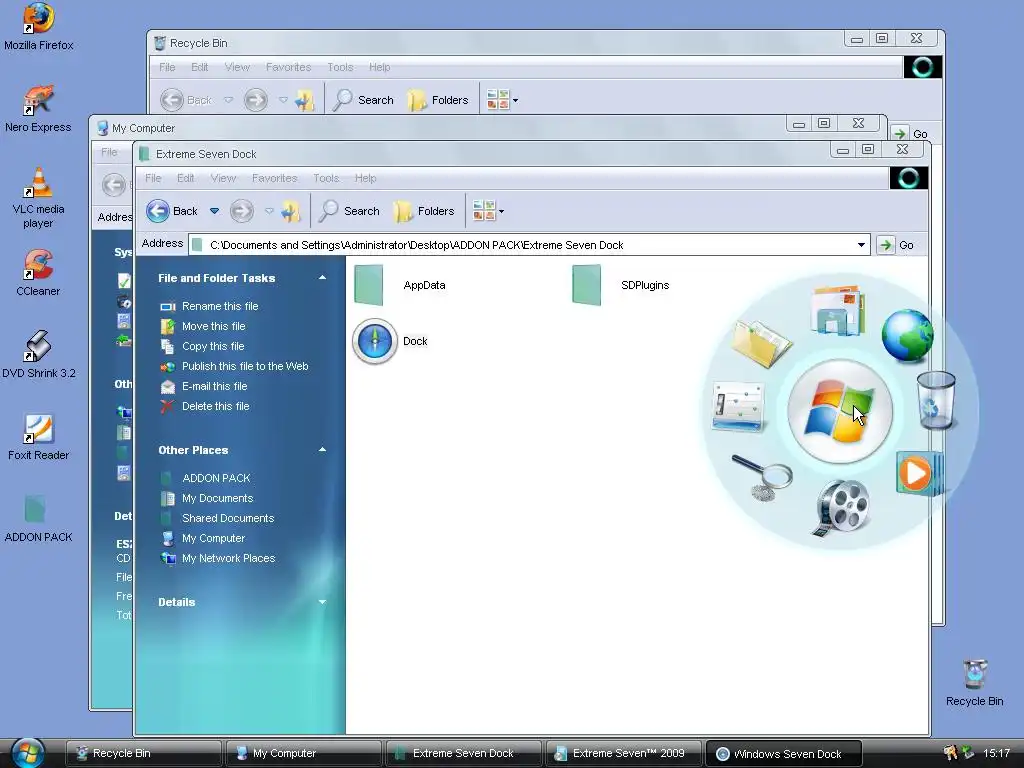Open the desktop gadgets icon in the circular dock
This screenshot has height=768, width=1024.
click(739, 406)
